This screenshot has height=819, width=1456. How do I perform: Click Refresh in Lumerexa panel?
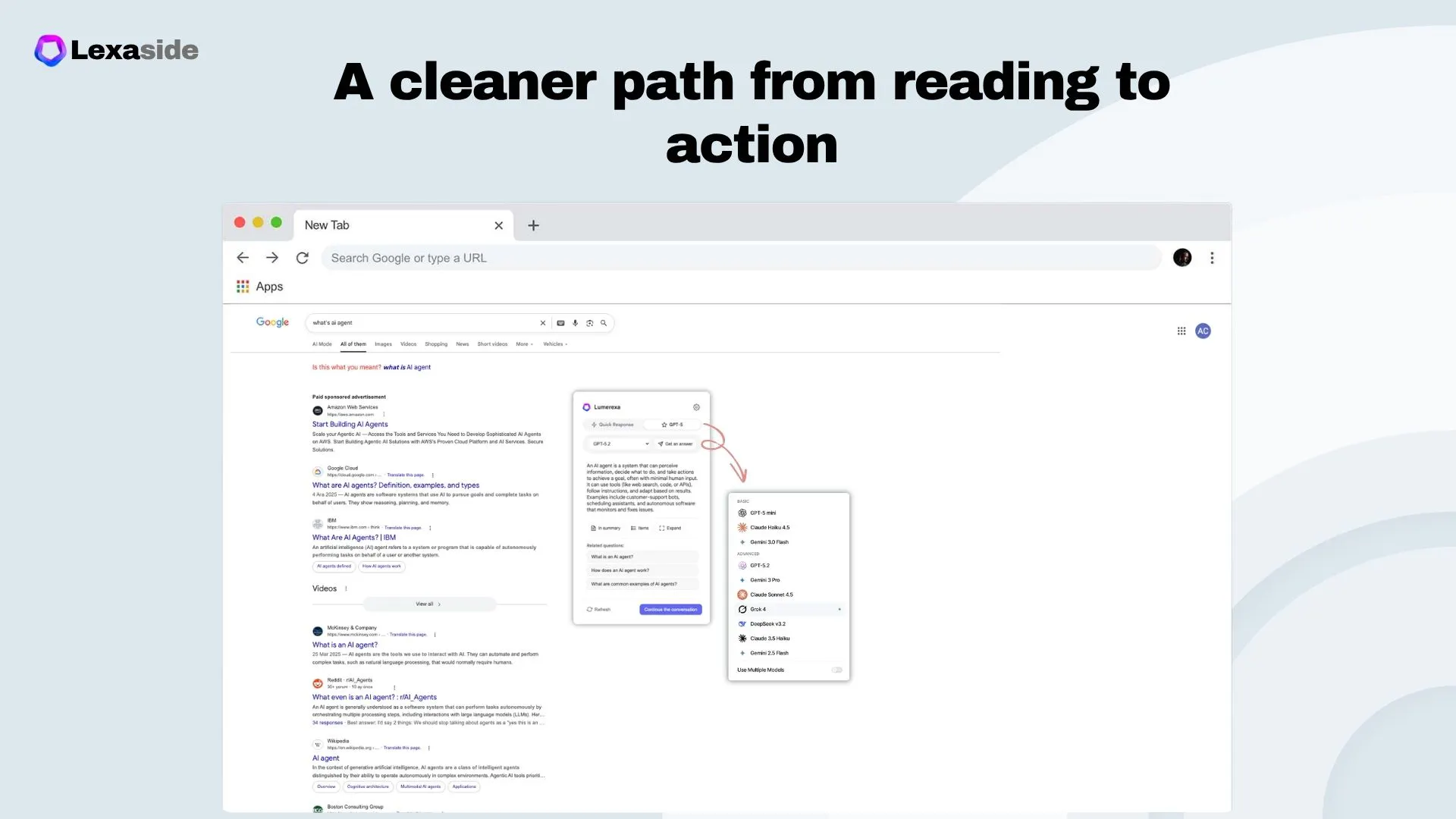tap(598, 610)
